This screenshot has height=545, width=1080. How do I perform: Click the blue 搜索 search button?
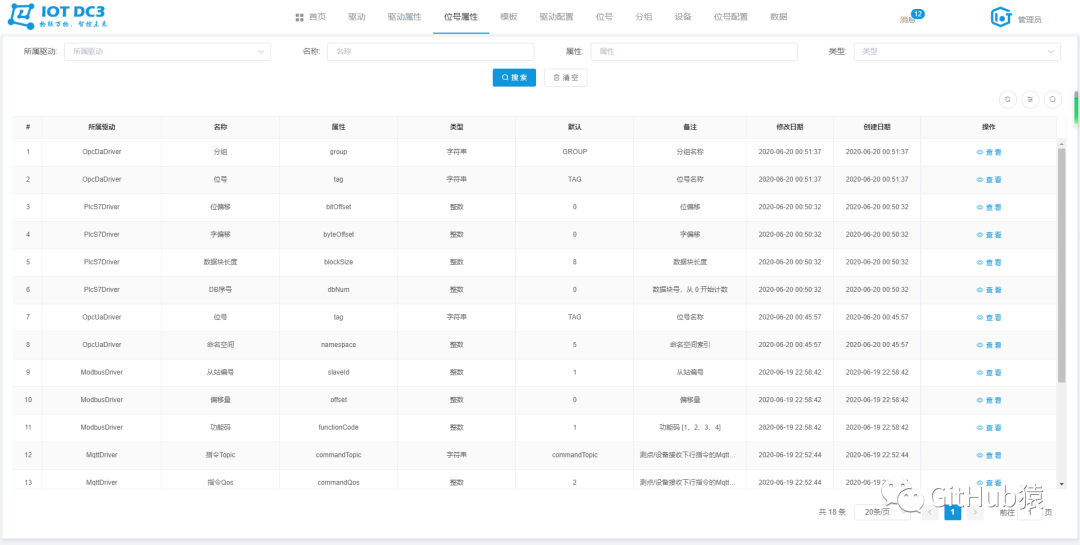click(x=514, y=78)
